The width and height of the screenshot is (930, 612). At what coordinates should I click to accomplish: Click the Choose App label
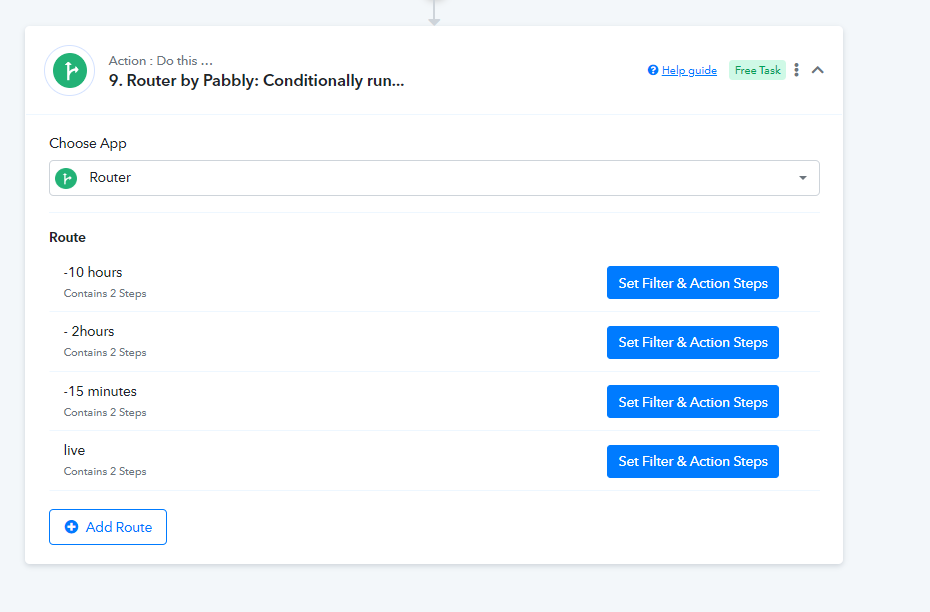point(88,144)
